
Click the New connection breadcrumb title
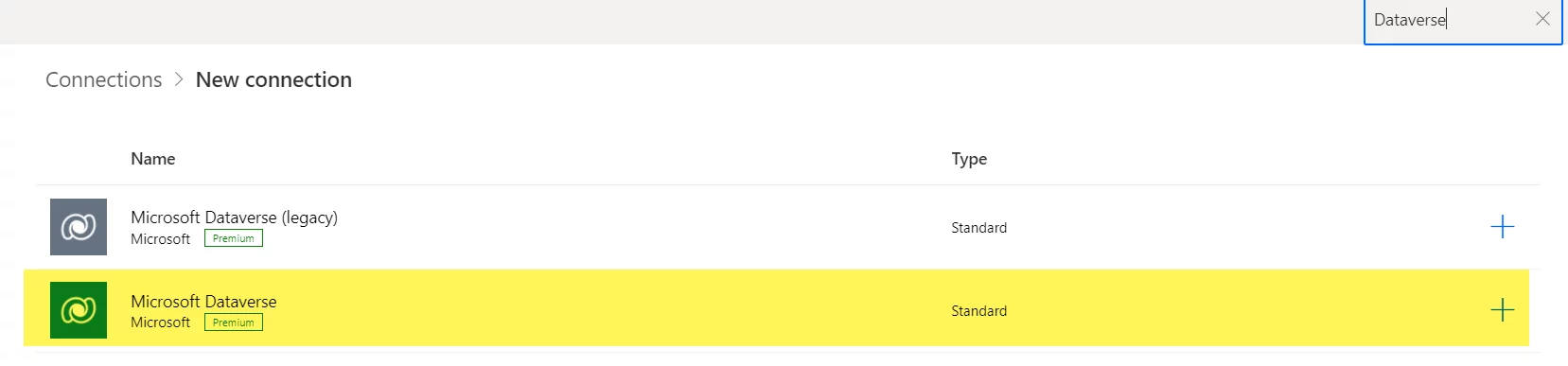(273, 80)
